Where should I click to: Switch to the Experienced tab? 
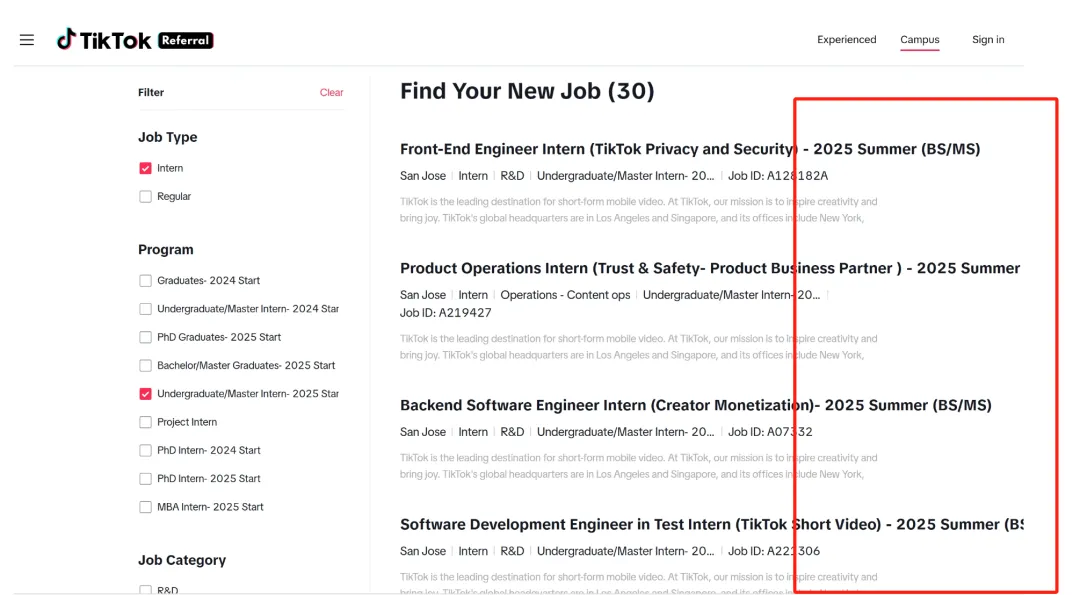(847, 39)
